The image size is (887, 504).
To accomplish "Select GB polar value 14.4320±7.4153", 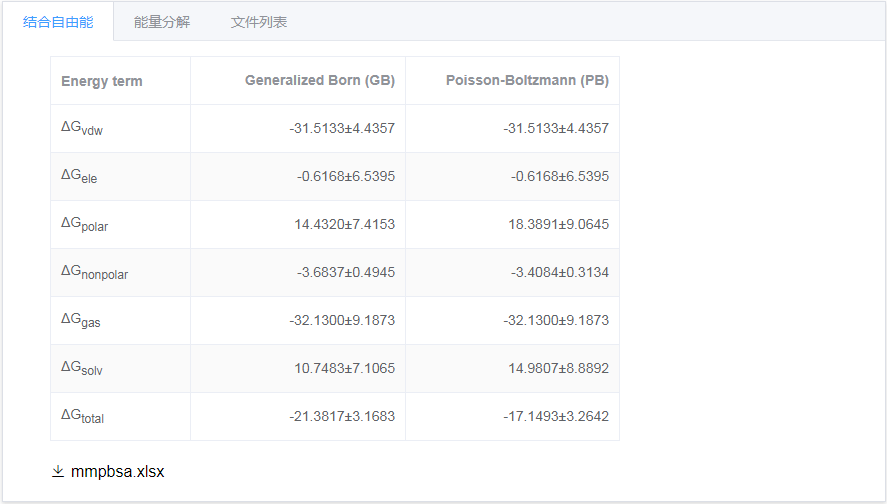I will pyautogui.click(x=345, y=224).
